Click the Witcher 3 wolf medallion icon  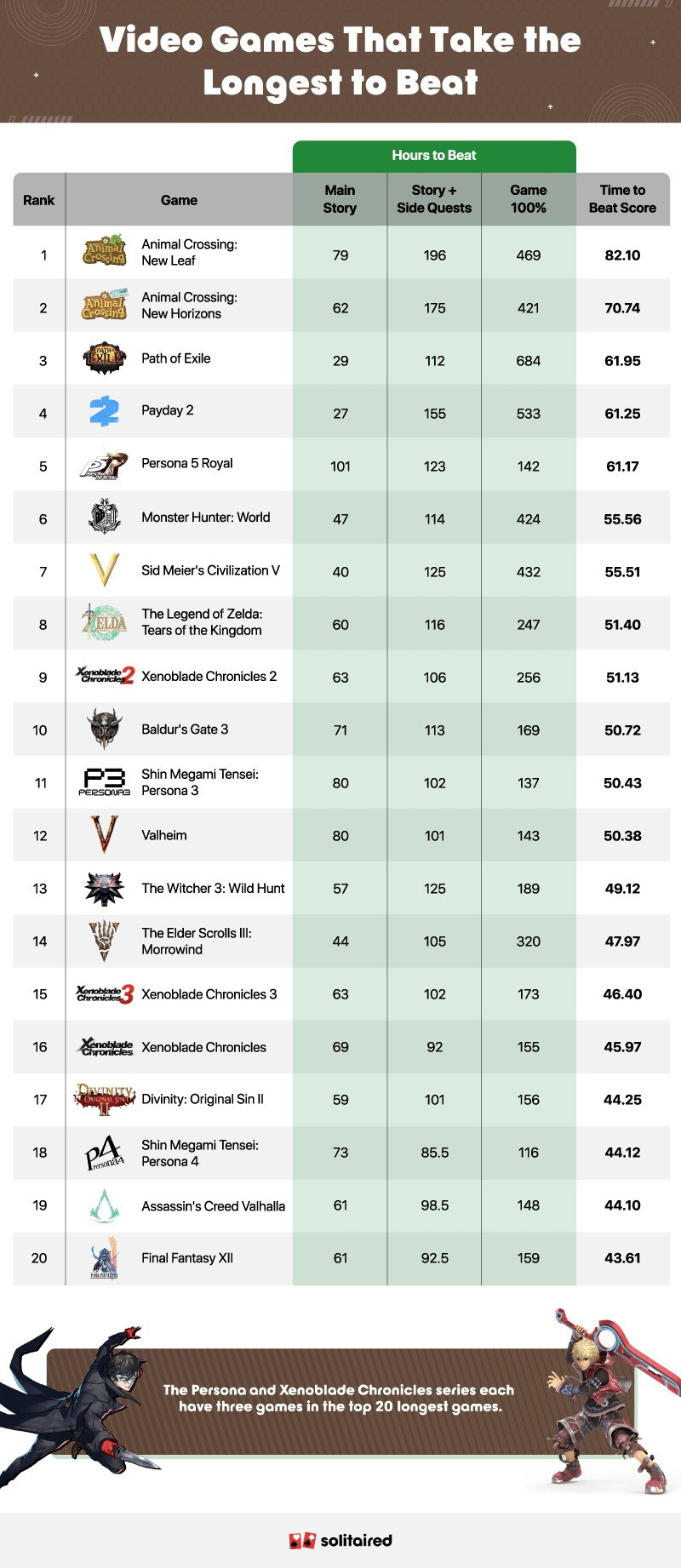tap(105, 889)
